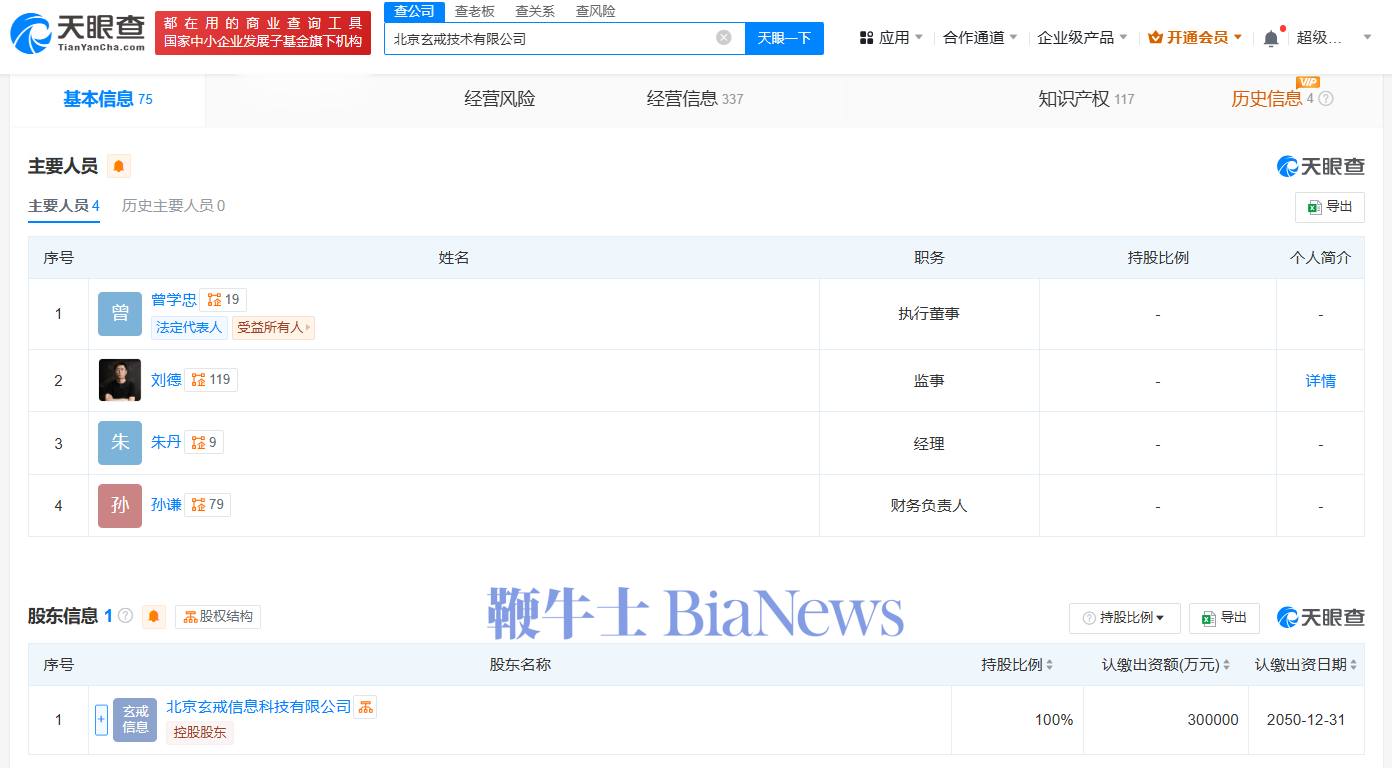1392x768 pixels.
Task: Open 曾学思's profile link
Action: pyautogui.click(x=174, y=299)
